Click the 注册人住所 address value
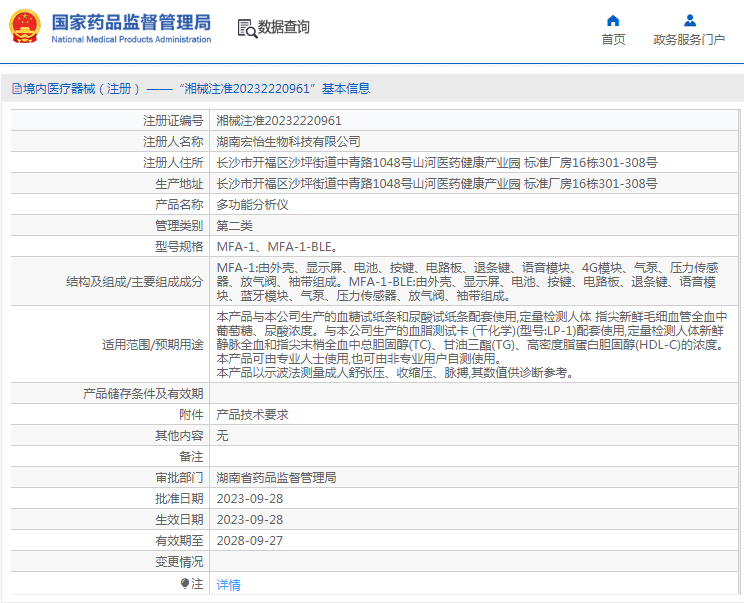Screen dimensions: 744x603 [437, 163]
